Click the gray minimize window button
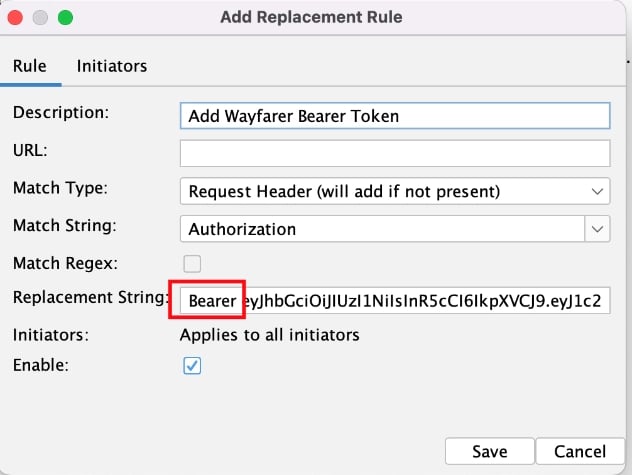 pyautogui.click(x=40, y=18)
